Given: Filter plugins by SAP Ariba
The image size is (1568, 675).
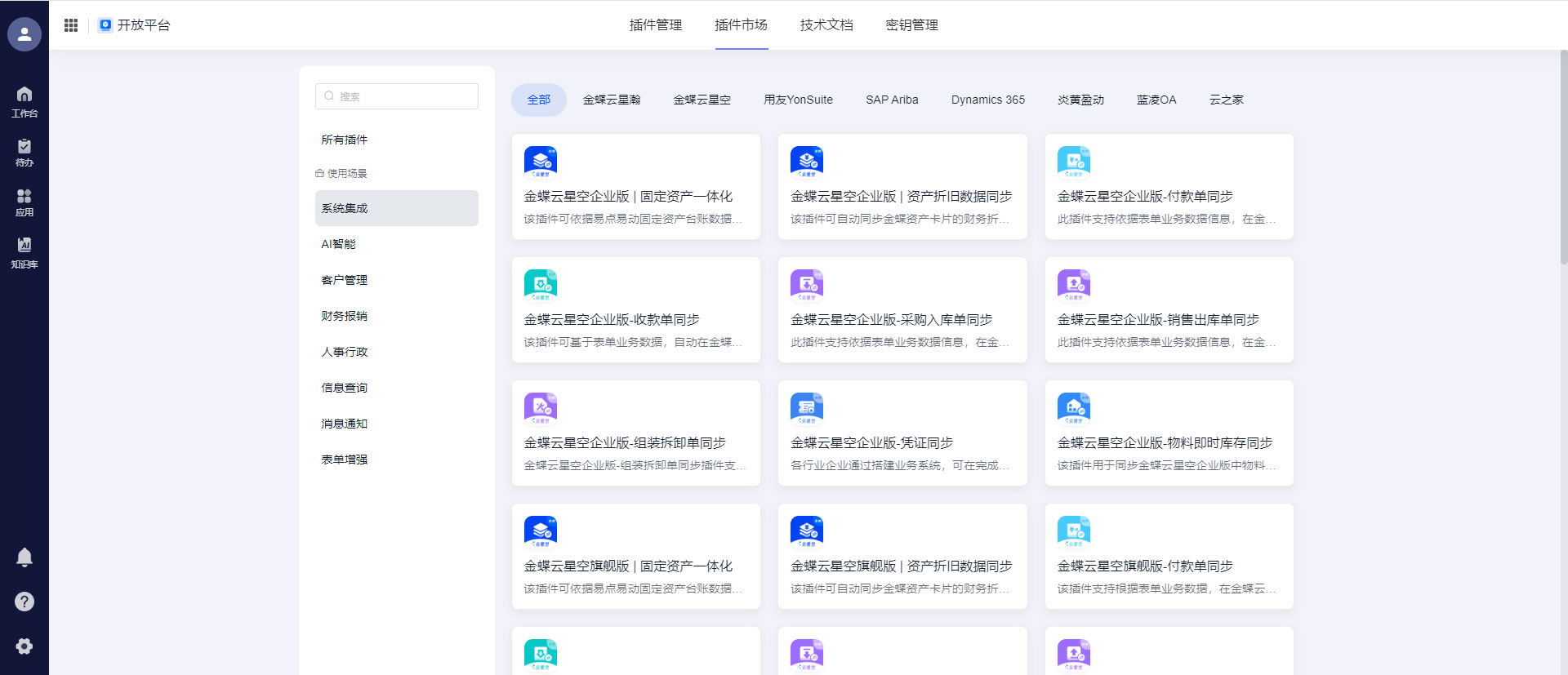Looking at the screenshot, I should tap(892, 100).
